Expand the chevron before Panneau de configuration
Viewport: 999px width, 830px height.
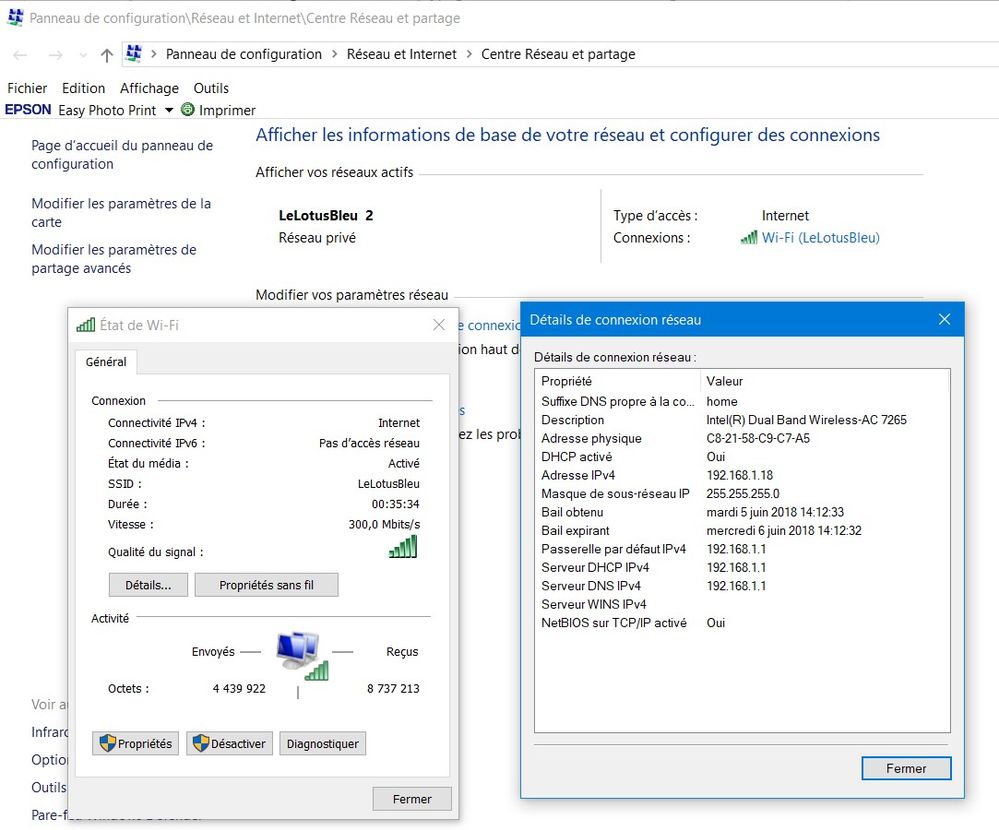click(x=154, y=54)
